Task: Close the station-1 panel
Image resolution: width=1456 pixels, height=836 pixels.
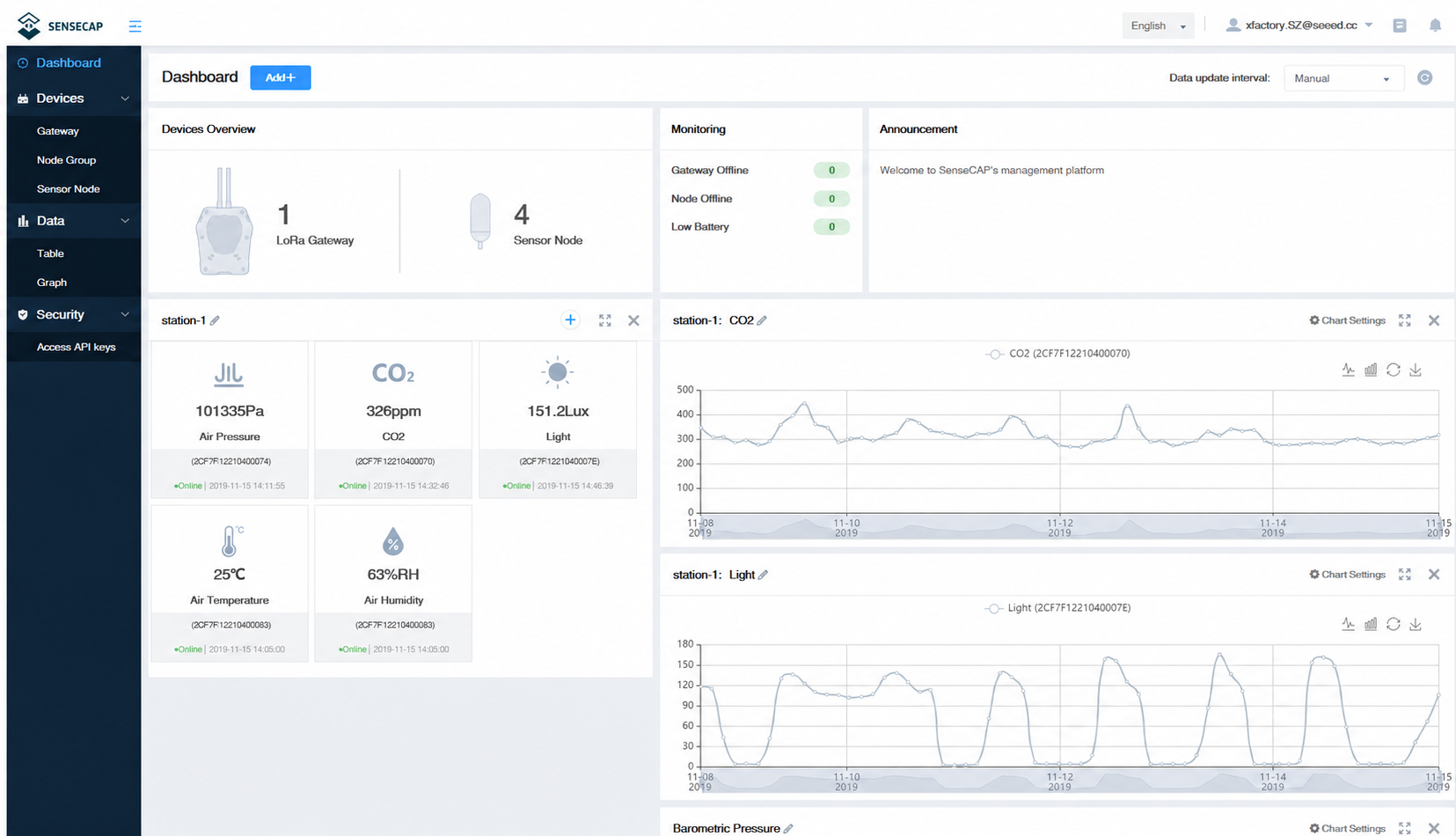Action: (633, 320)
